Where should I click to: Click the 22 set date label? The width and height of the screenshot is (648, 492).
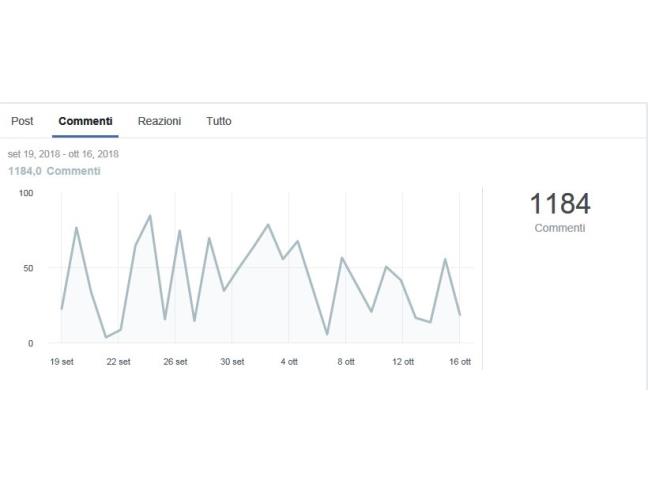(118, 362)
